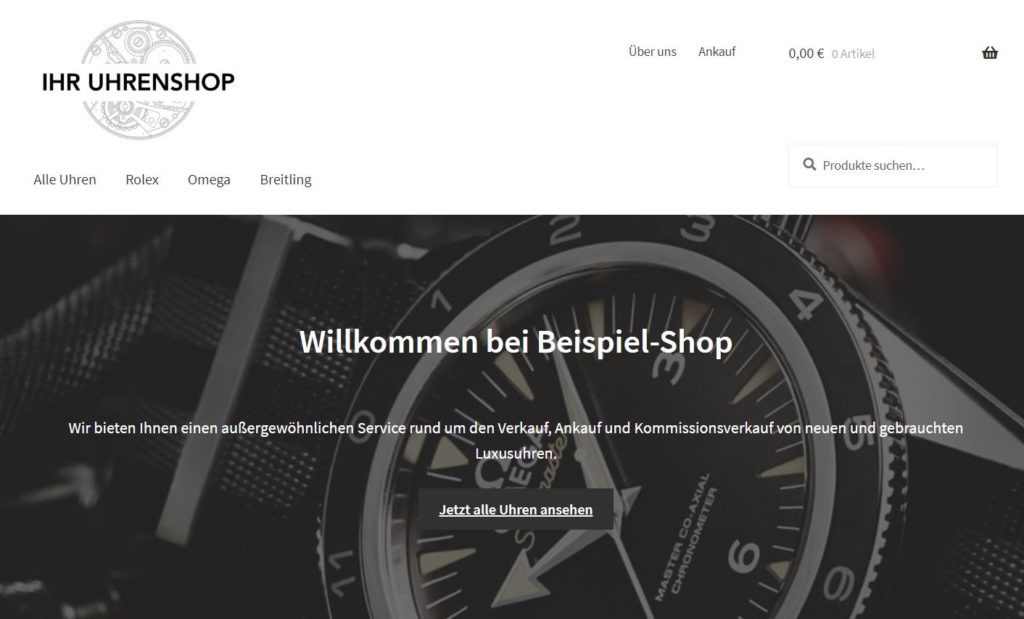Image resolution: width=1024 pixels, height=619 pixels.
Task: Click the Willkommen bei Beispiel-Shop heading
Action: click(x=516, y=341)
